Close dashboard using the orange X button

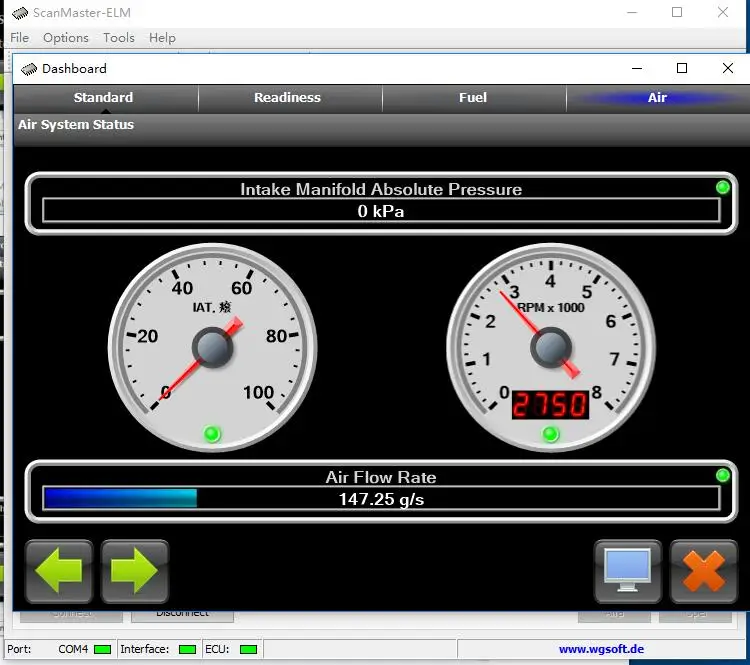(704, 571)
